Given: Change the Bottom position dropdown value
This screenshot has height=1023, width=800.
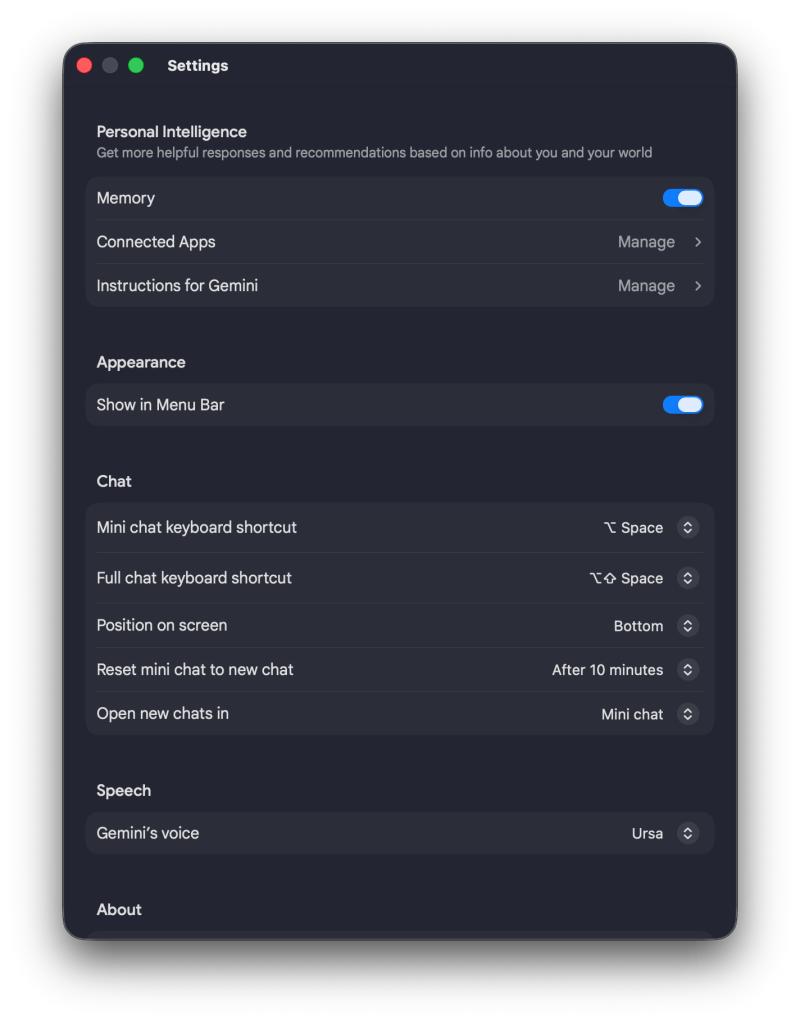Looking at the screenshot, I should 638,626.
